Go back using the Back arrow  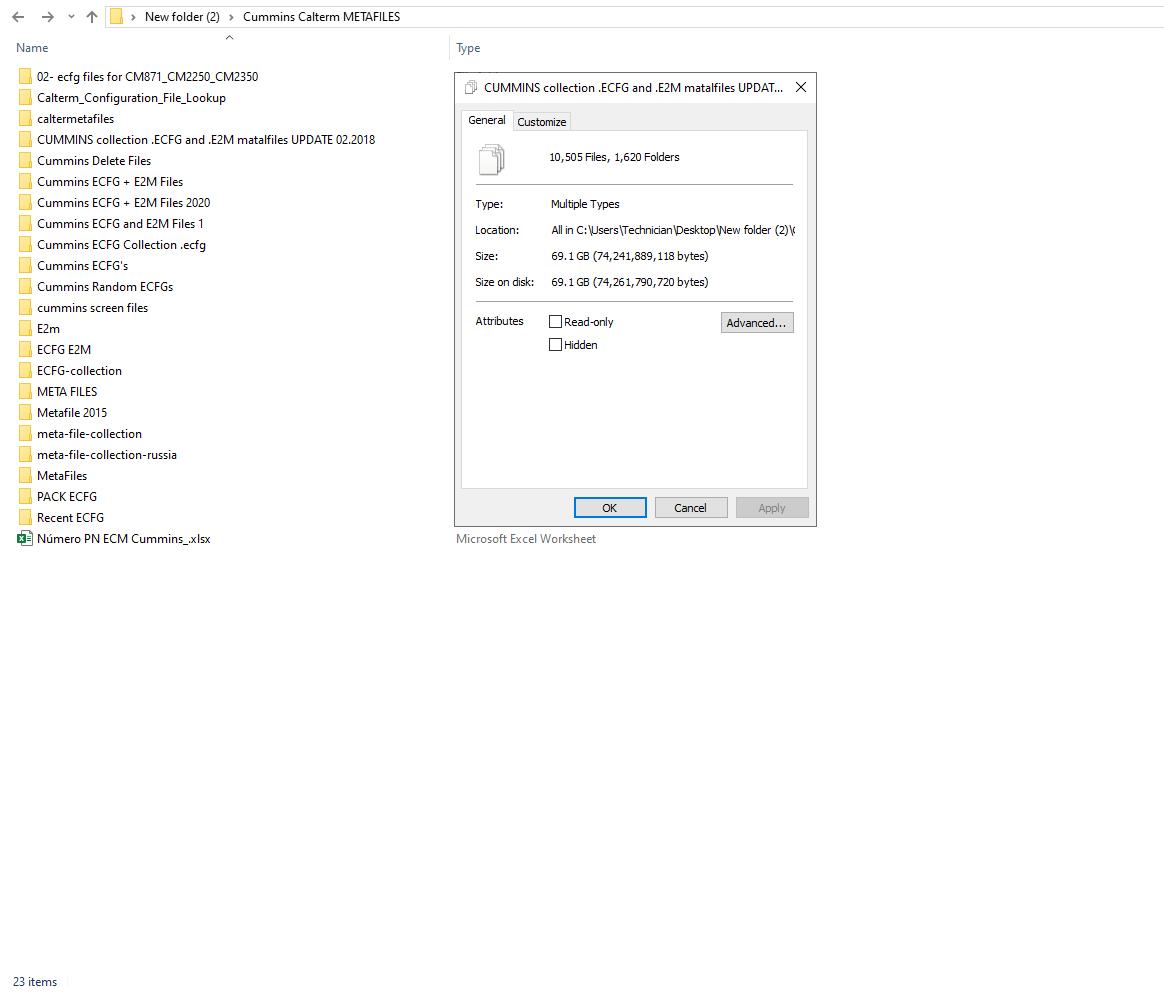point(19,16)
